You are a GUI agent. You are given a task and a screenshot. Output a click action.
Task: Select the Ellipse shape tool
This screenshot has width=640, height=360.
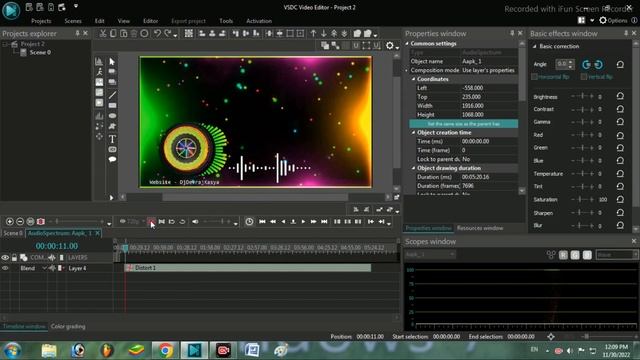pyautogui.click(x=112, y=116)
